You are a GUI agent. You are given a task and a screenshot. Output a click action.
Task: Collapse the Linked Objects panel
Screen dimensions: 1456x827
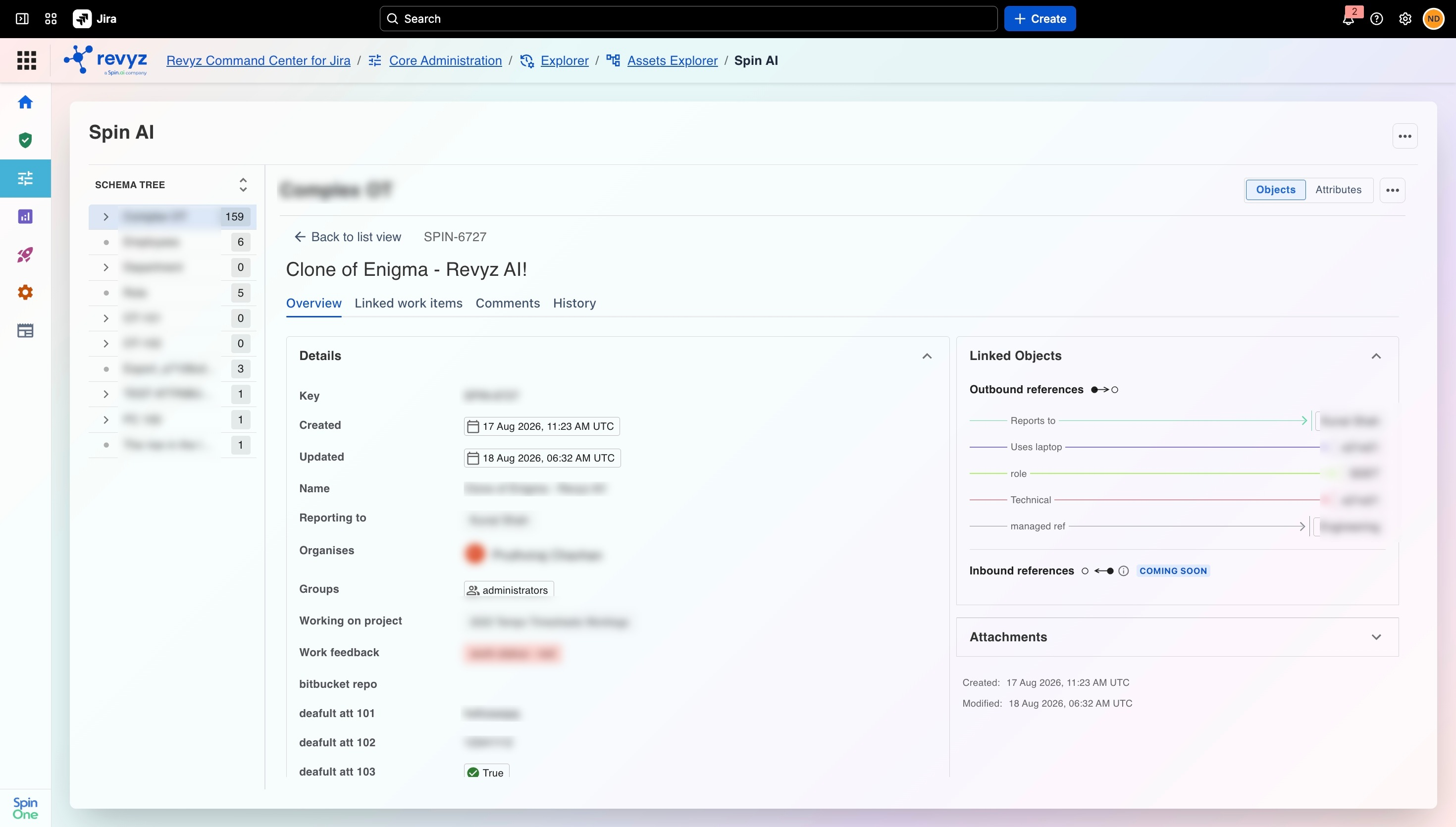[x=1376, y=356]
